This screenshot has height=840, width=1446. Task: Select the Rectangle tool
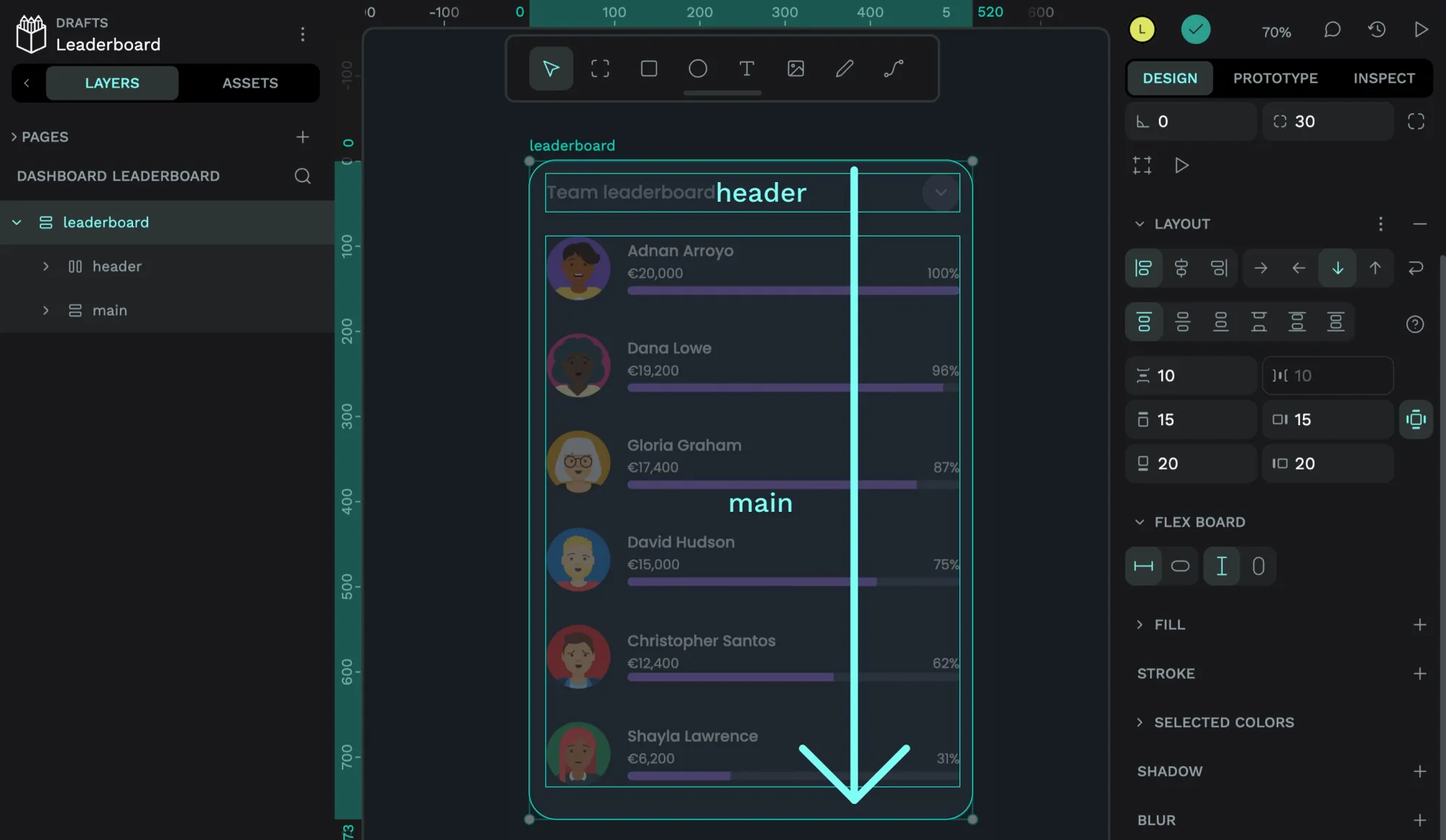coord(649,68)
